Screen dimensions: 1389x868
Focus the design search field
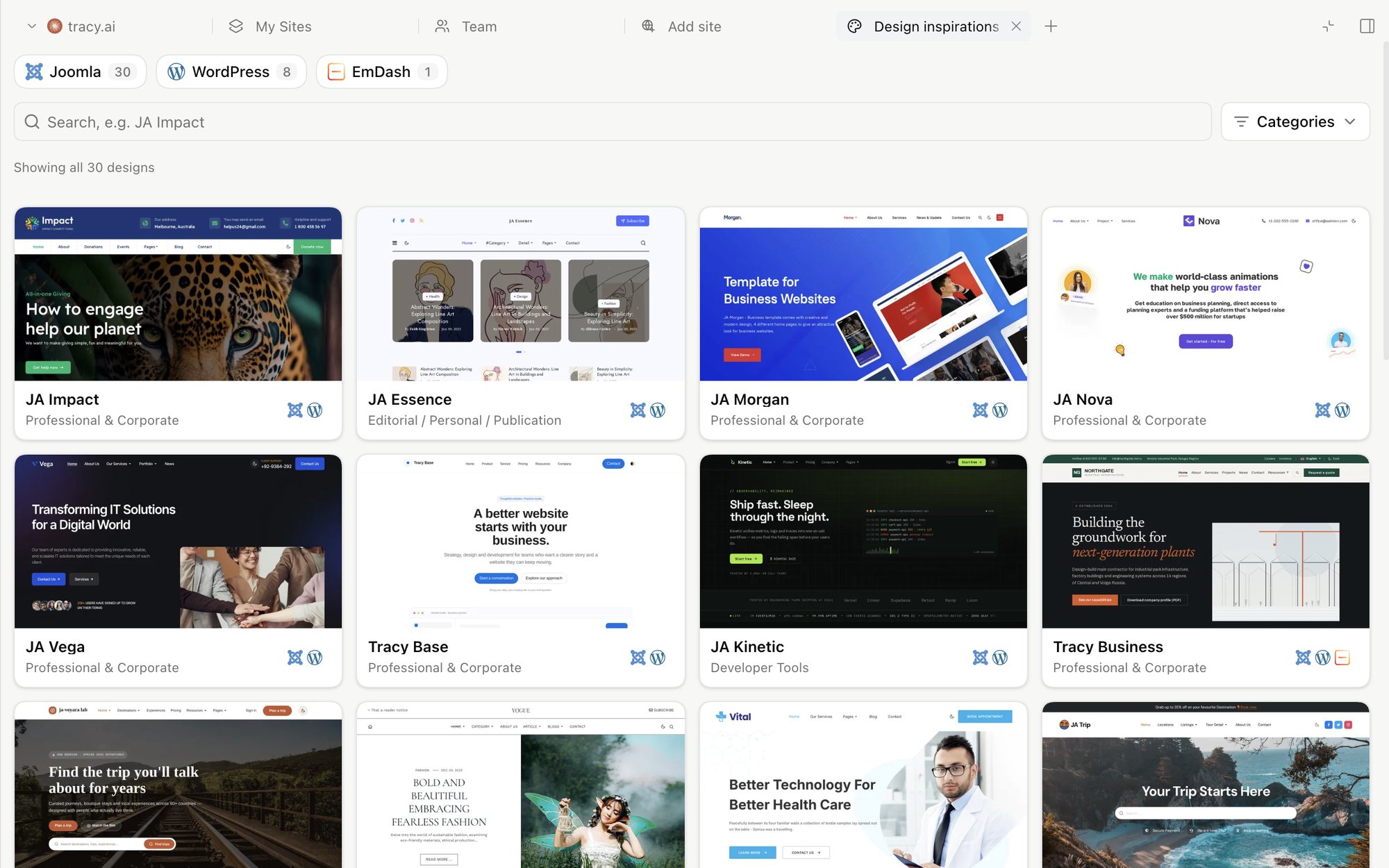click(613, 122)
